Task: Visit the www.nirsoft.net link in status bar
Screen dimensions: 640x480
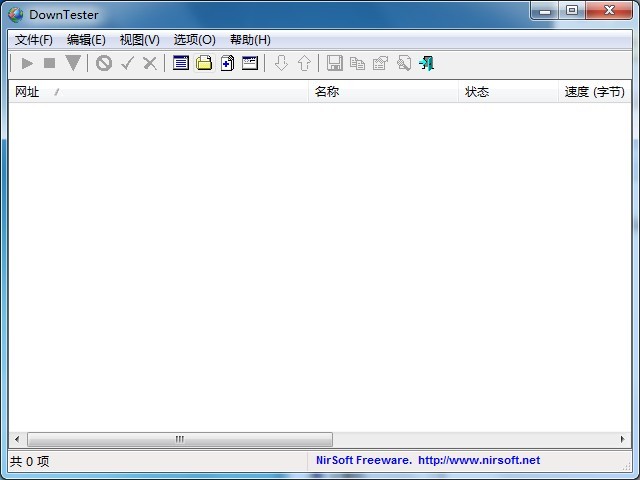Action: [x=478, y=461]
